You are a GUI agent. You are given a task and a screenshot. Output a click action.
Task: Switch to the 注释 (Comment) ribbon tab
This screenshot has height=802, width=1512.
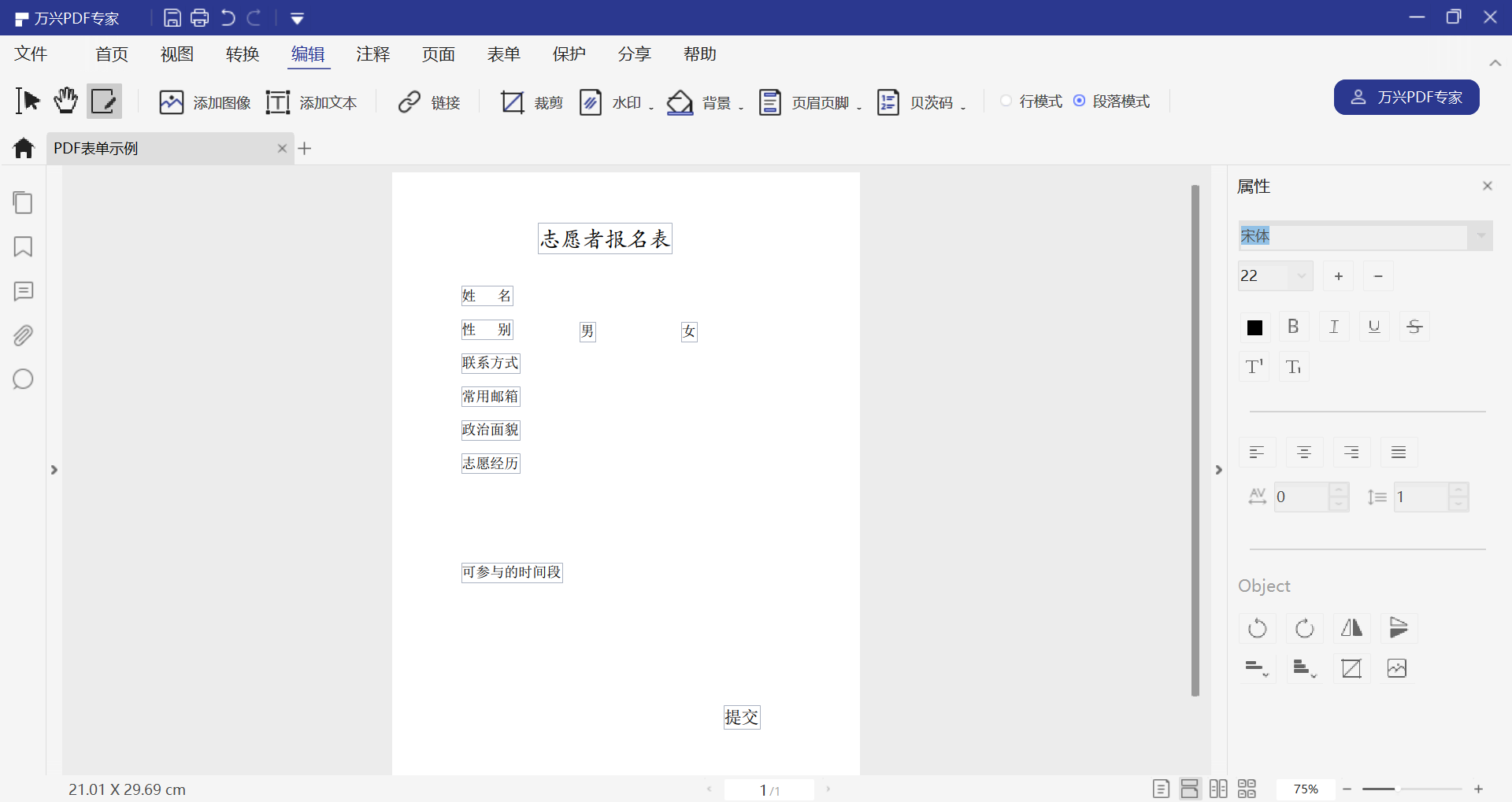373,54
